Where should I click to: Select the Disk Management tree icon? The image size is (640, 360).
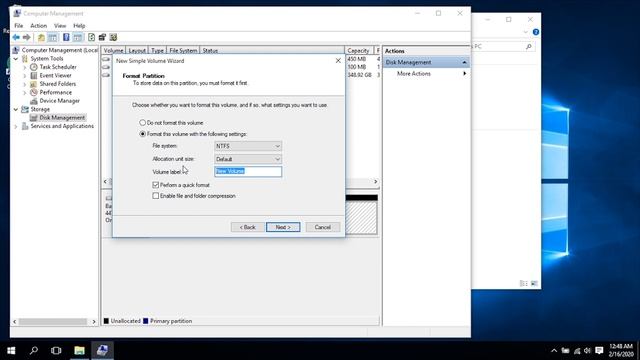pyautogui.click(x=34, y=118)
